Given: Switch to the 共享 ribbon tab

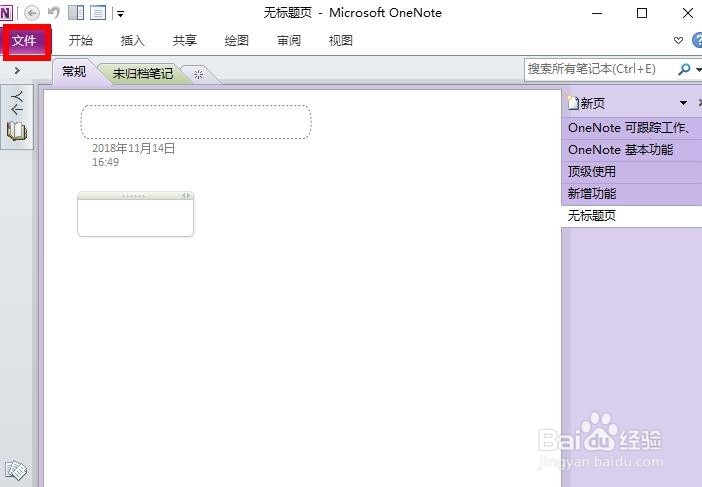Looking at the screenshot, I should pos(185,41).
